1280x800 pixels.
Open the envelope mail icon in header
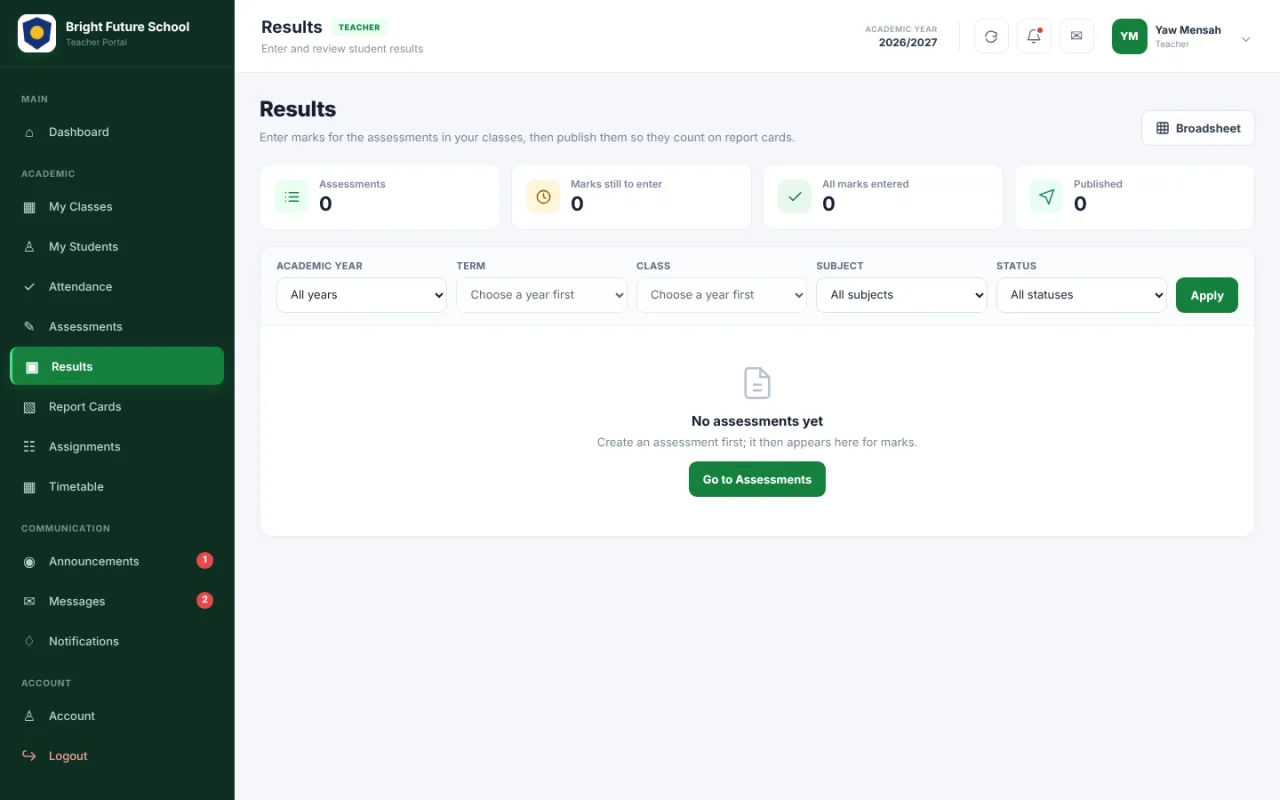click(x=1077, y=36)
